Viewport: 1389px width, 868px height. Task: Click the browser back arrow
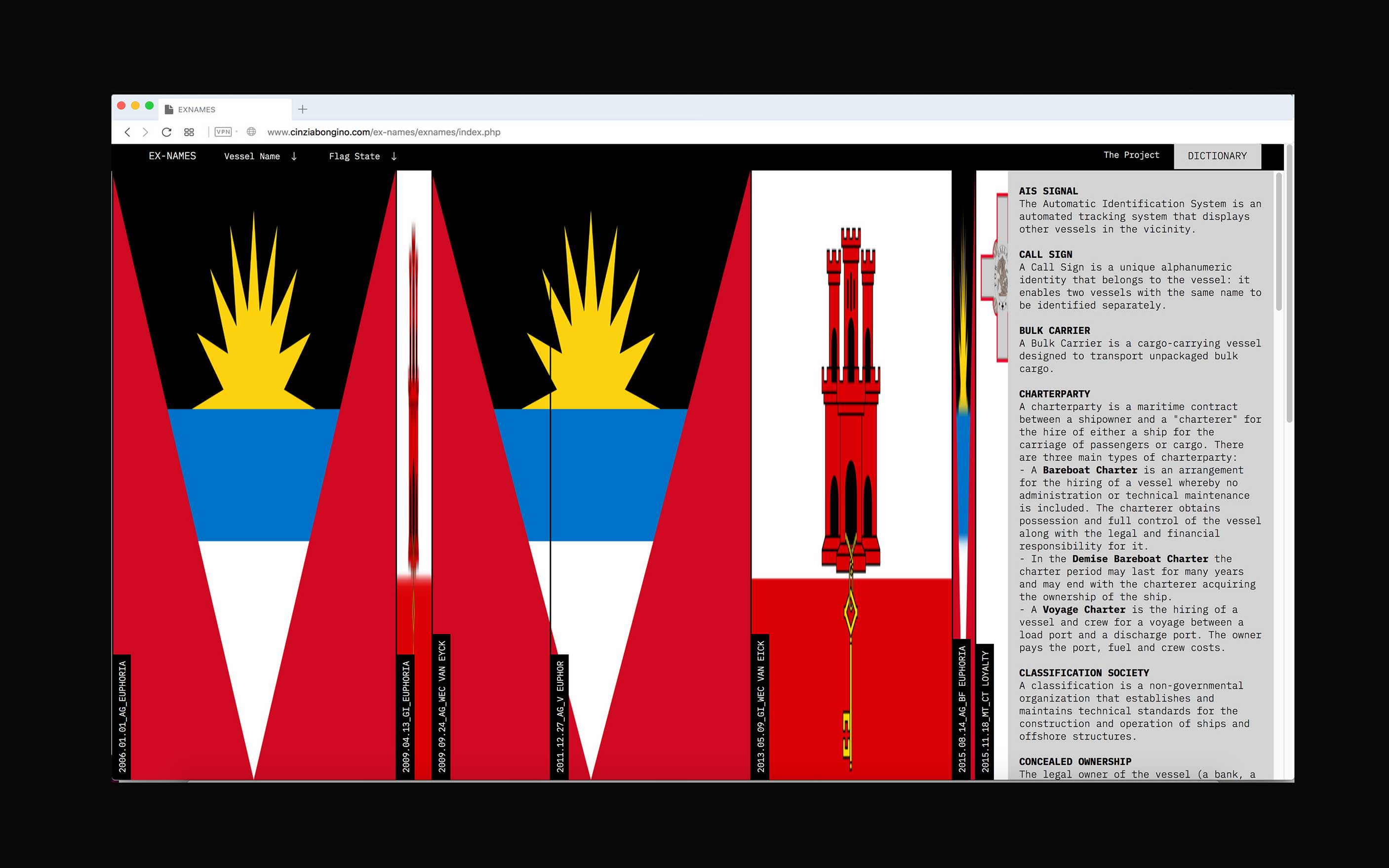click(x=127, y=132)
